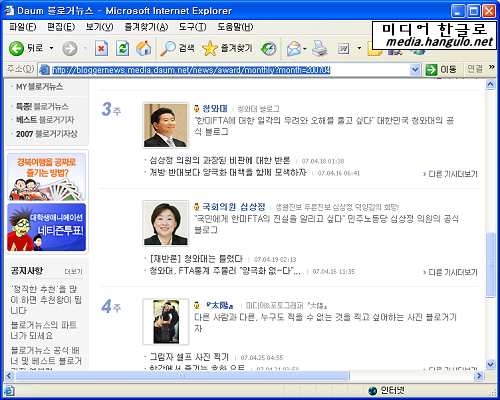Open the 도움말(H) menu
The height and width of the screenshot is (400, 500).
235,27
